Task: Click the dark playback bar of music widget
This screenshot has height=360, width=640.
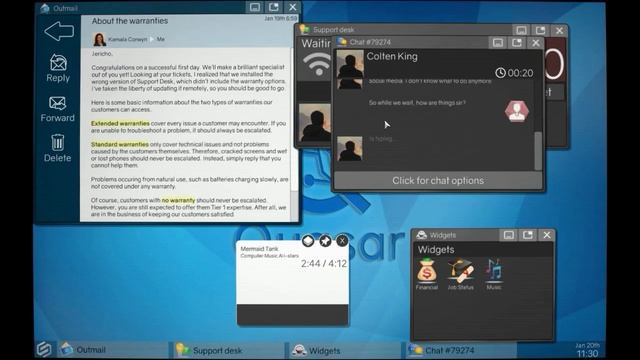Action: [293, 314]
